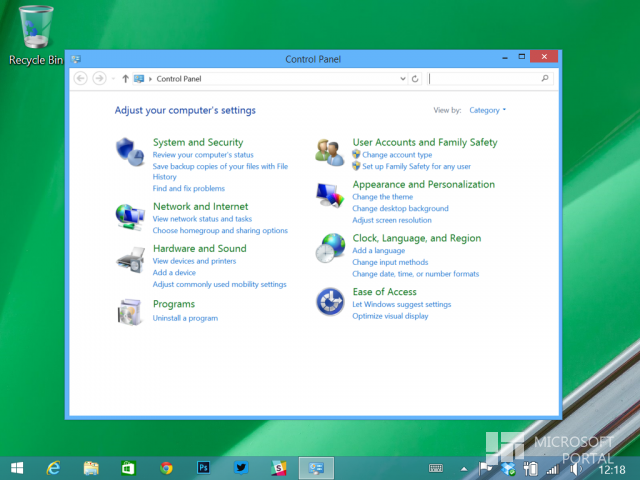The height and width of the screenshot is (480, 640).
Task: Open Appearance and Personalization monitor icon
Action: tap(330, 195)
